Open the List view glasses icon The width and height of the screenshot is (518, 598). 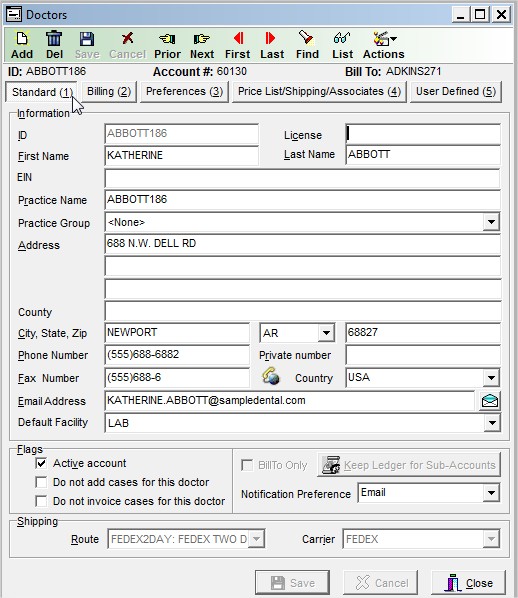tap(342, 45)
